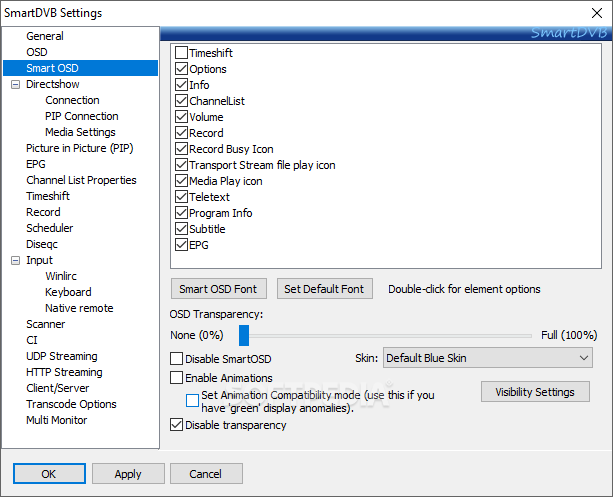Select the Directshow category
This screenshot has height=497, width=613.
click(x=52, y=84)
